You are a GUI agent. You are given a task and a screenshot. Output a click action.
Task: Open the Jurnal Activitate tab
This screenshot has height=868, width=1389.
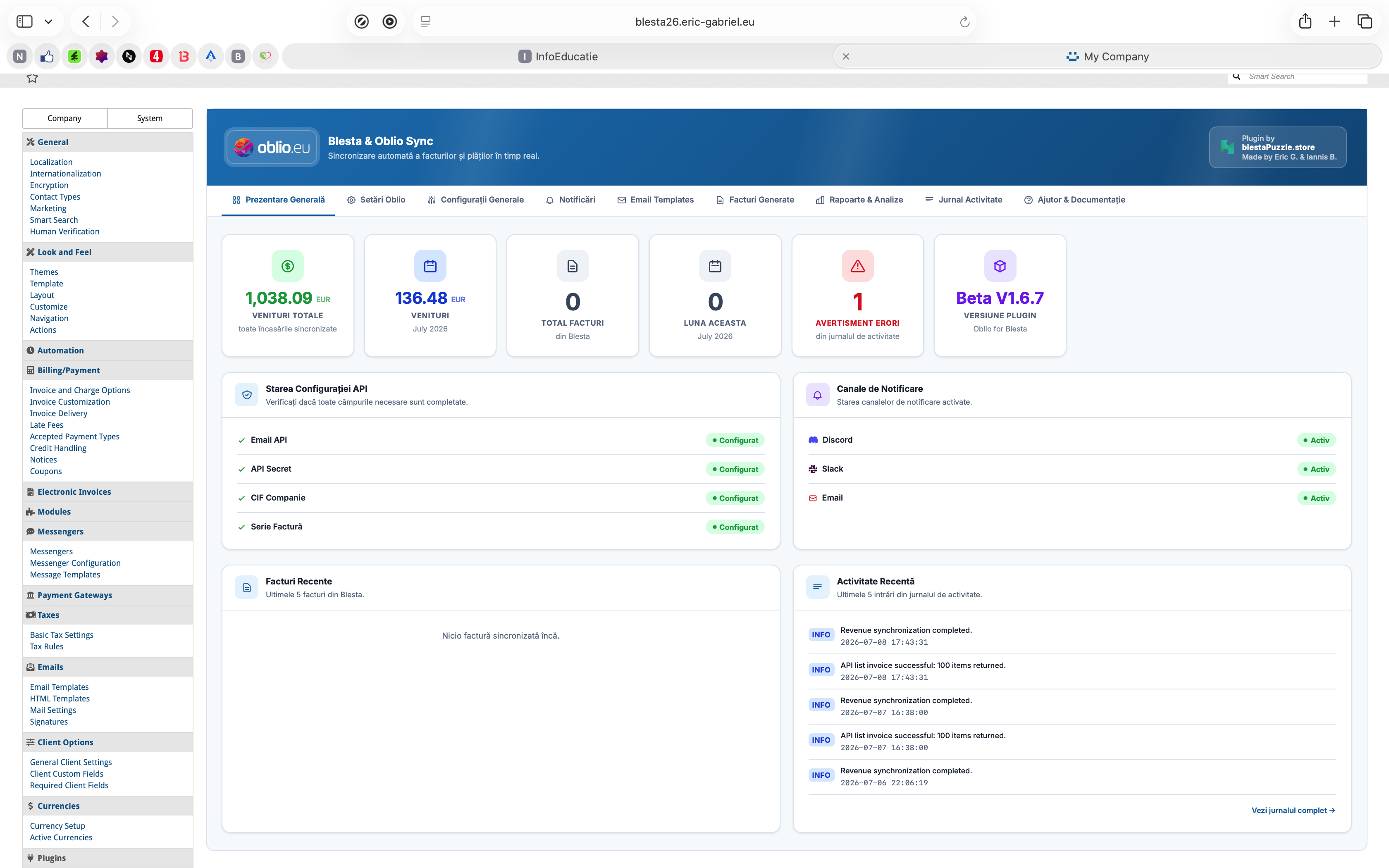point(964,200)
